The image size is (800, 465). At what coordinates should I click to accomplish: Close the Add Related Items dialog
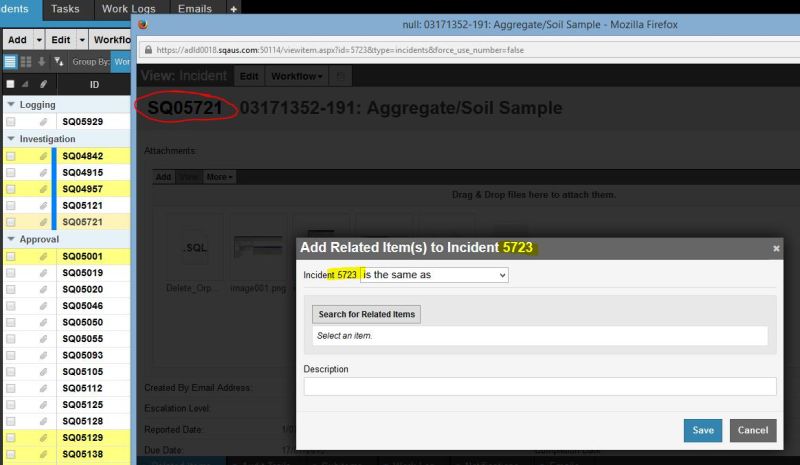776,248
